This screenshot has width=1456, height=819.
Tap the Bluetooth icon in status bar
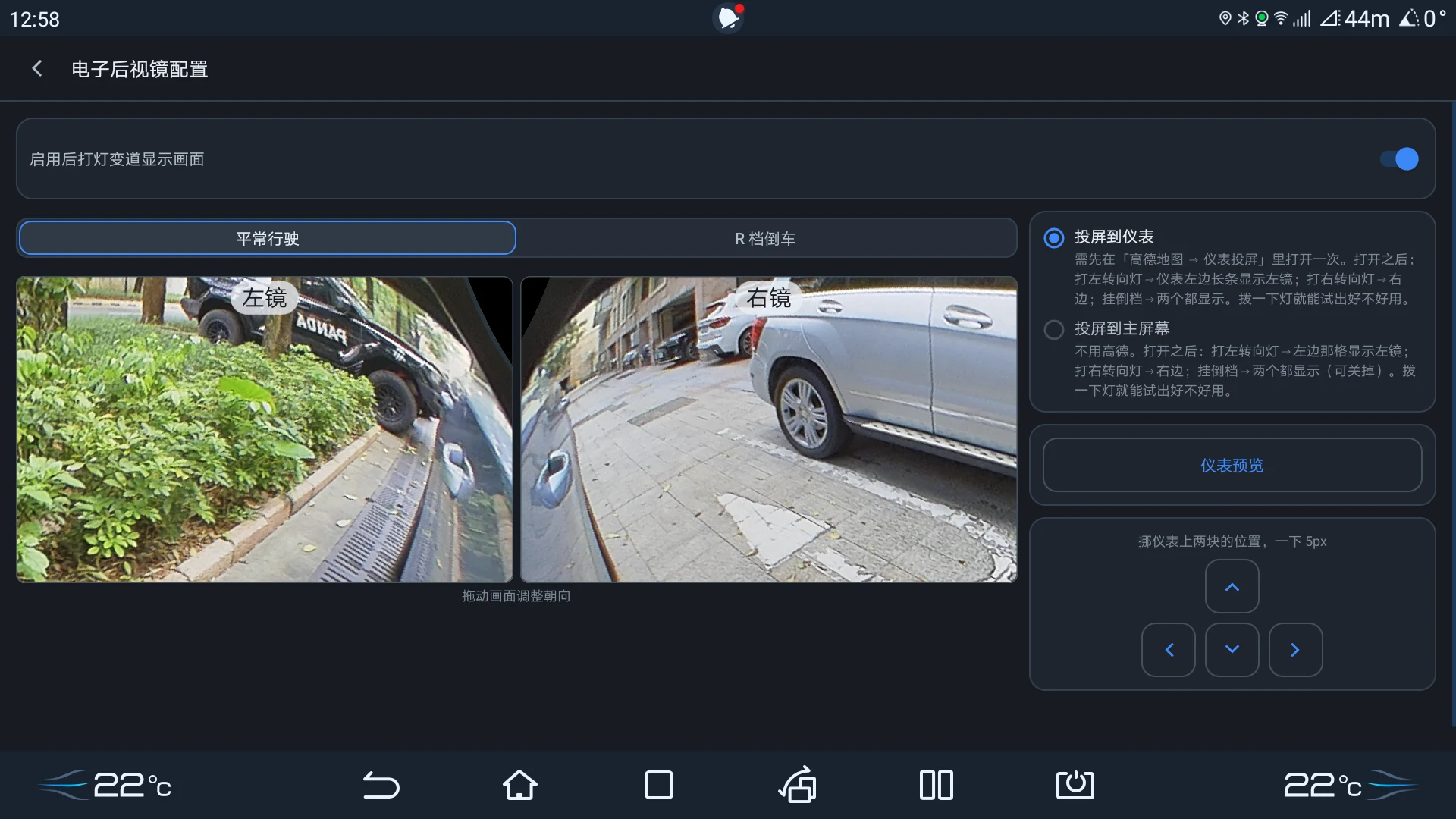(x=1244, y=18)
